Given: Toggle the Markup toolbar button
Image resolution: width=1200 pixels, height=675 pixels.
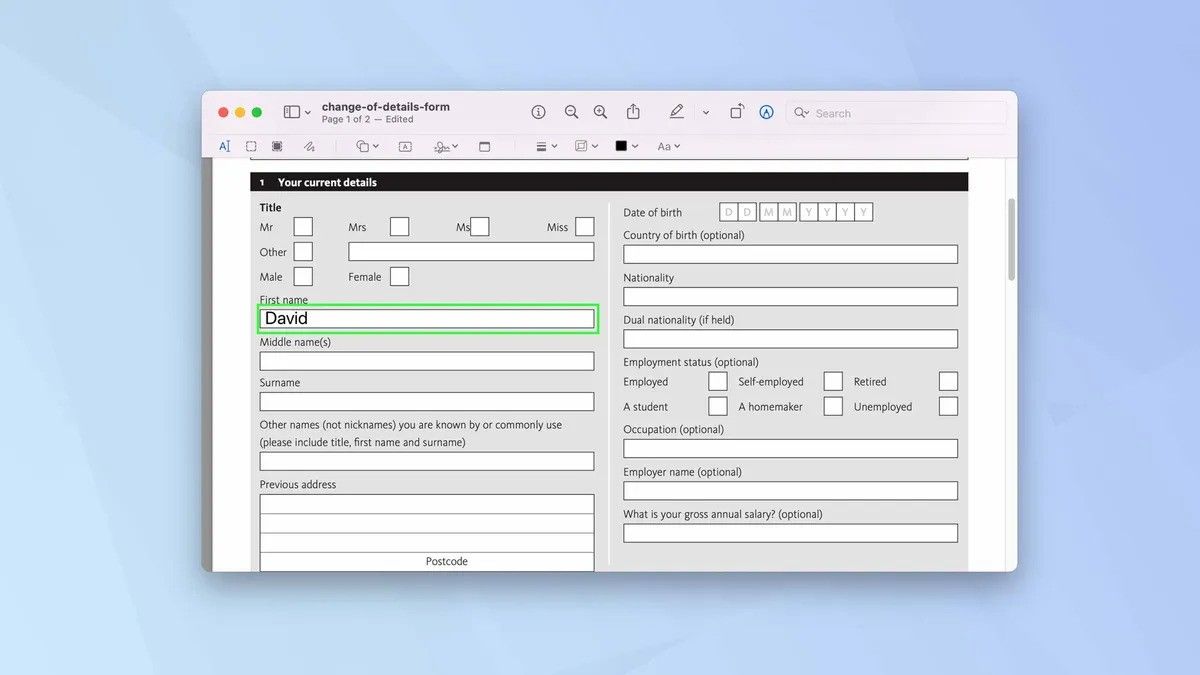Looking at the screenshot, I should tap(767, 112).
